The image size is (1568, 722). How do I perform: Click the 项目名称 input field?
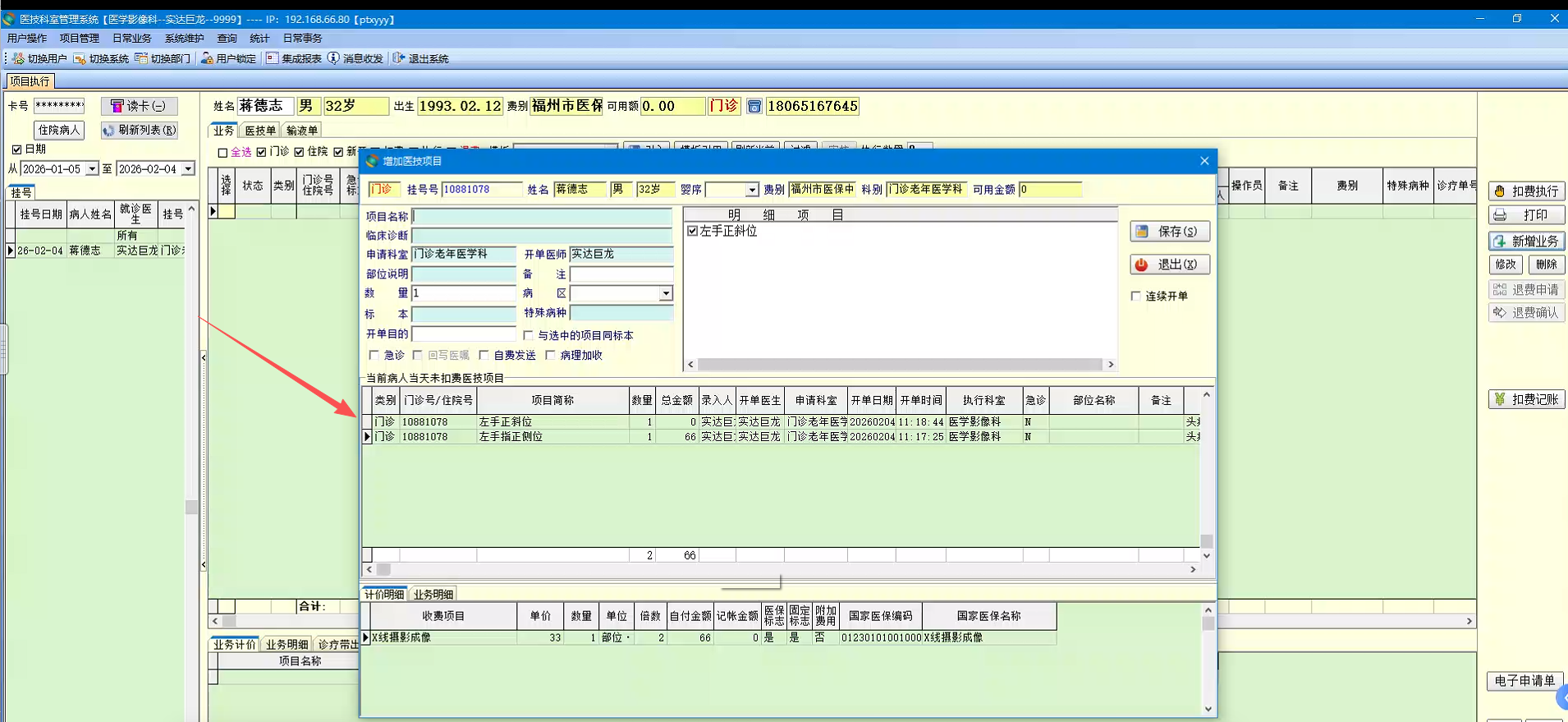(542, 216)
